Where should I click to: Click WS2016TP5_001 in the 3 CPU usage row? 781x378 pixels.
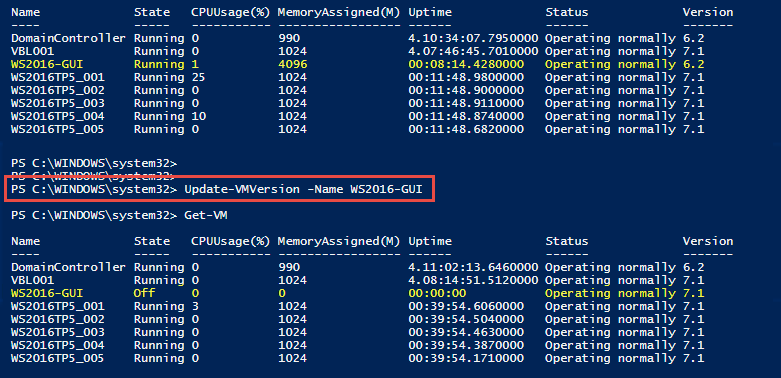click(58, 306)
